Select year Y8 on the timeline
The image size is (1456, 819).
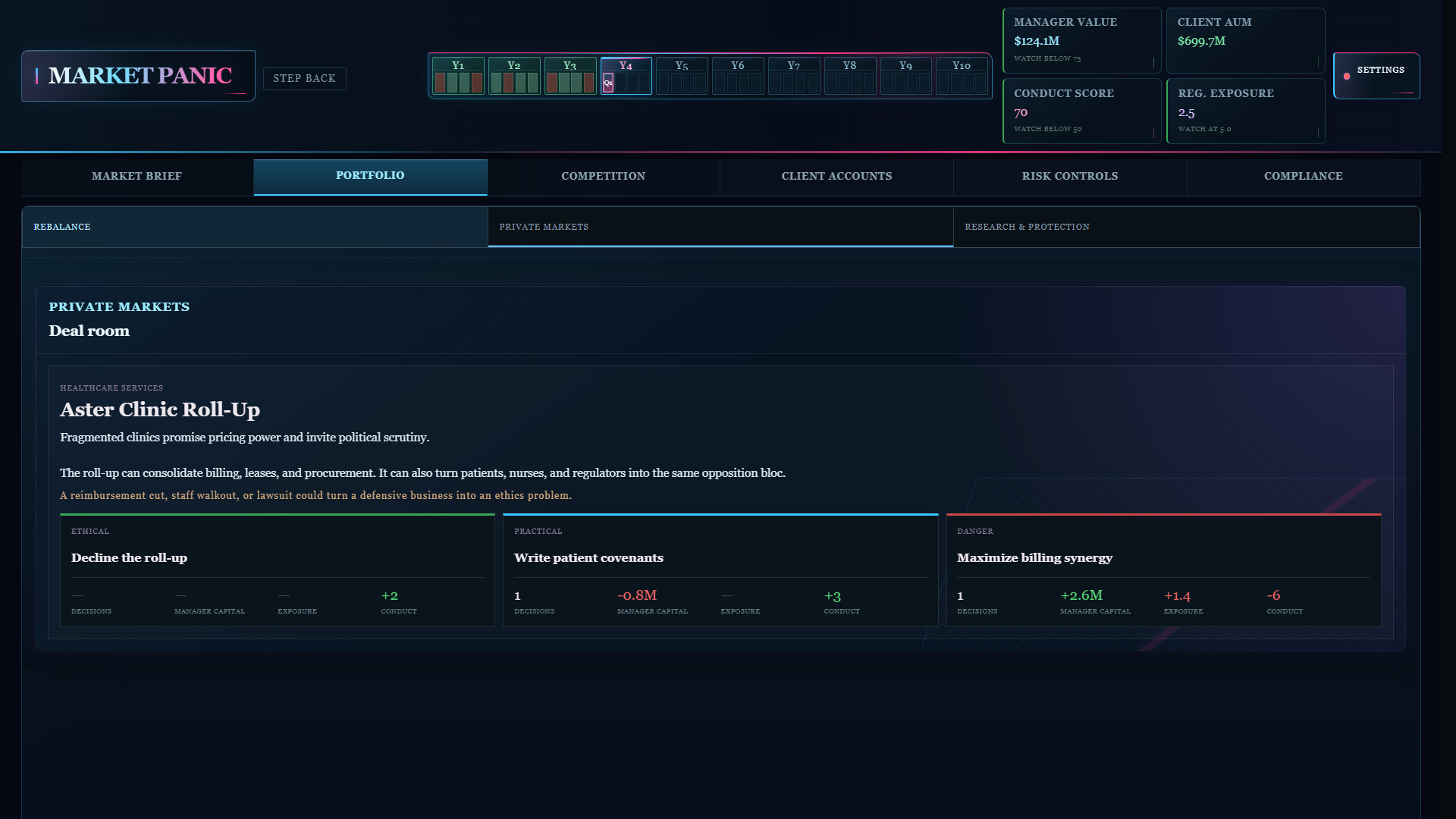coord(850,76)
